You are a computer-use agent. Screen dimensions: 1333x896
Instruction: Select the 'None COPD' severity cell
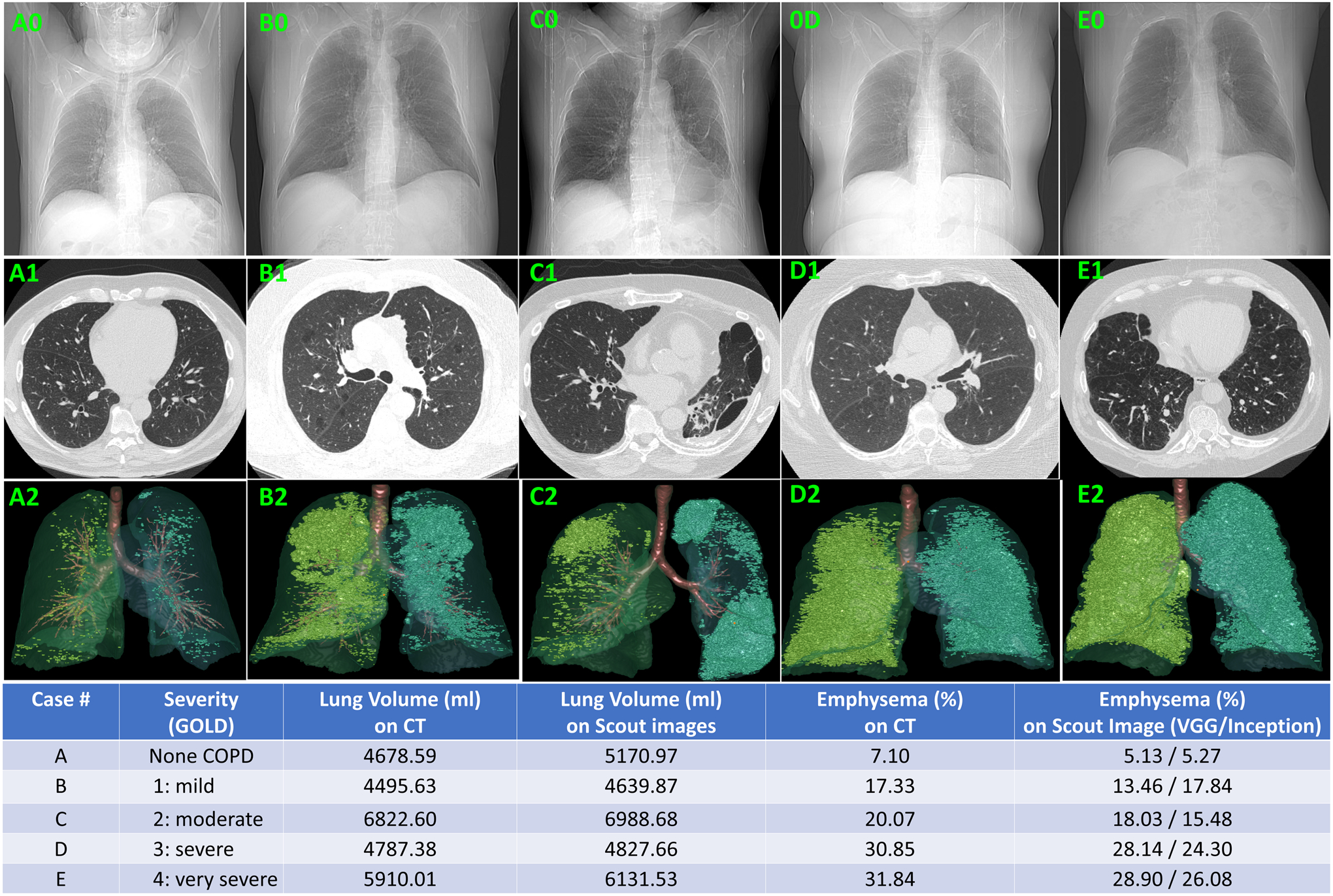(201, 755)
